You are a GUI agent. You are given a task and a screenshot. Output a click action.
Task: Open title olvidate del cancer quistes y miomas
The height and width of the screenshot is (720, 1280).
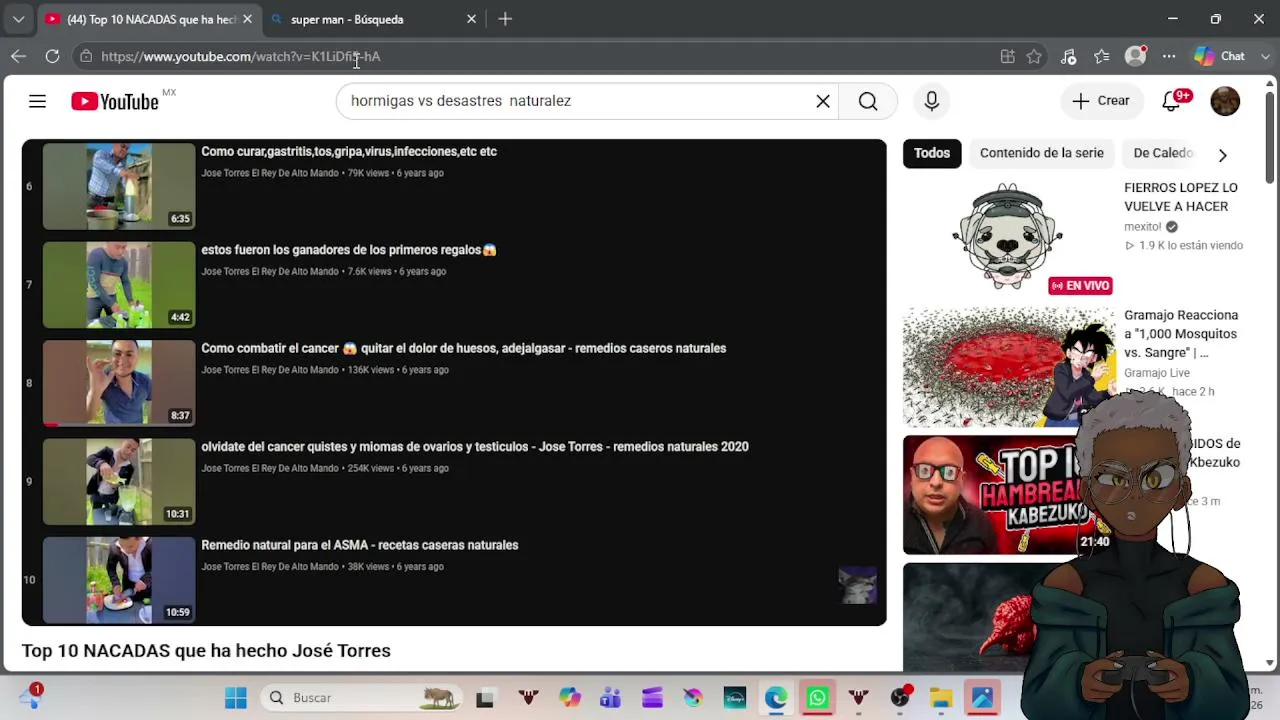(475, 447)
